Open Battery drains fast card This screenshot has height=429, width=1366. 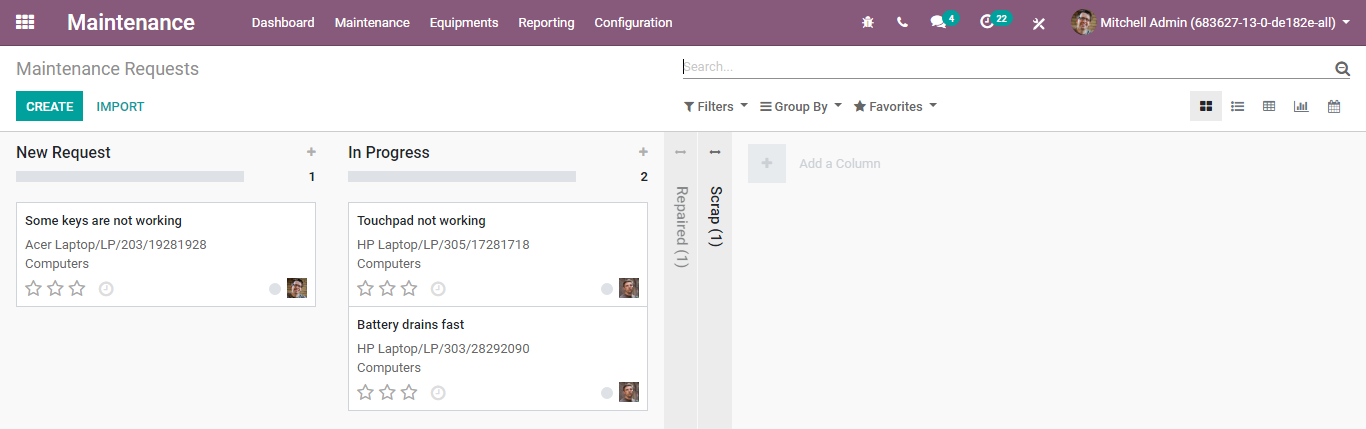pyautogui.click(x=498, y=358)
